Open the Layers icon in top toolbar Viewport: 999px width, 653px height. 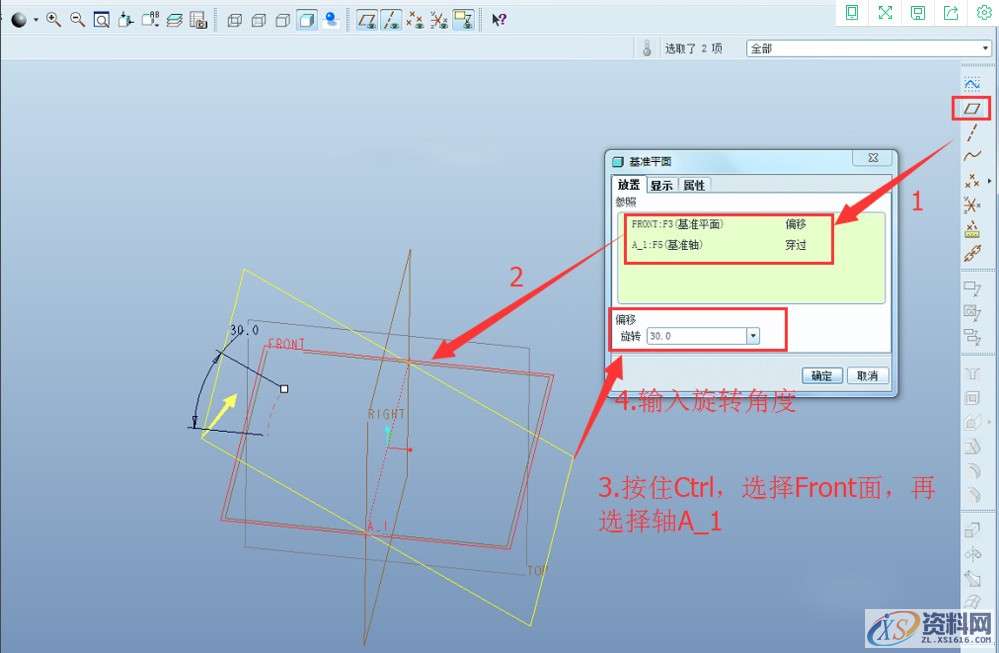174,18
